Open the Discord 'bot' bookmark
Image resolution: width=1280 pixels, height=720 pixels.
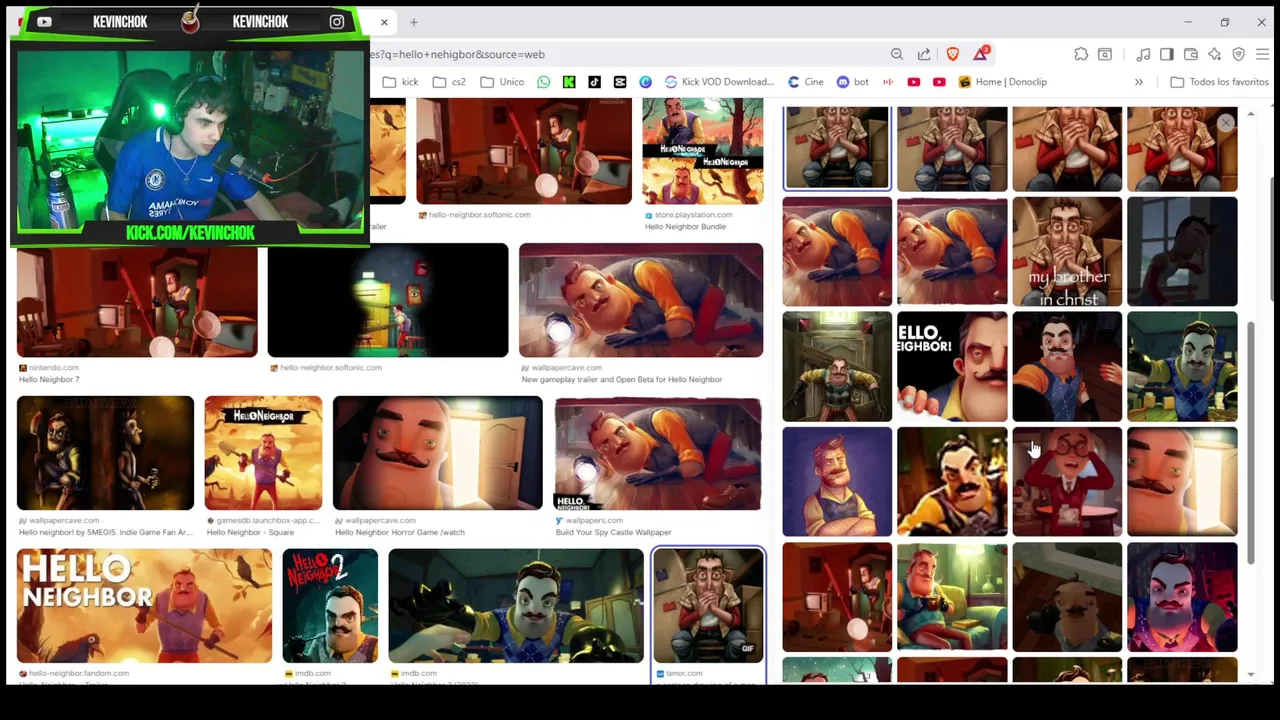(x=852, y=82)
